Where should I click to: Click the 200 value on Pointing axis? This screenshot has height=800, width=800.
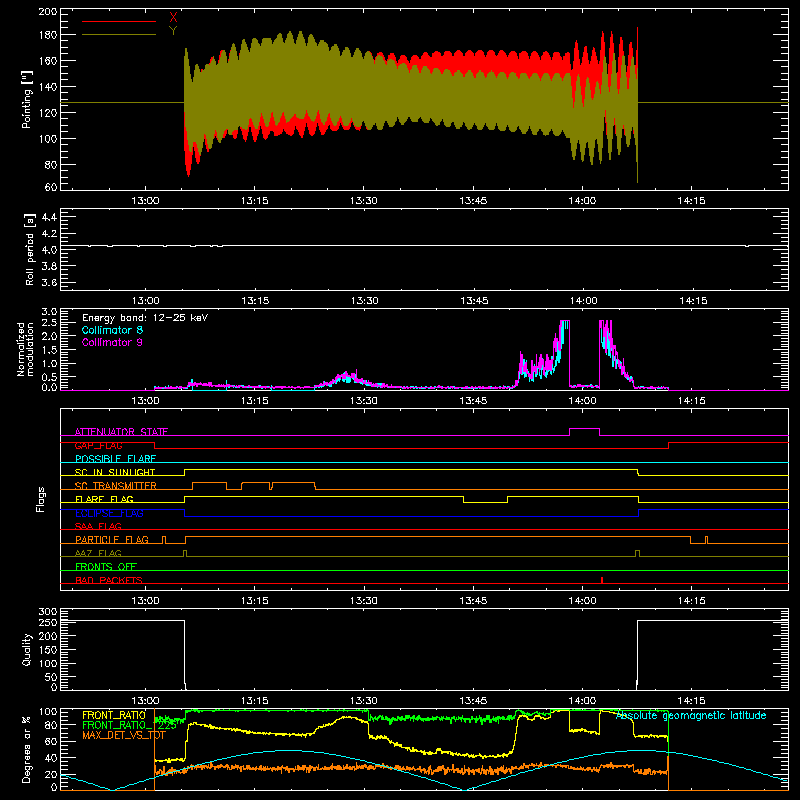click(47, 11)
